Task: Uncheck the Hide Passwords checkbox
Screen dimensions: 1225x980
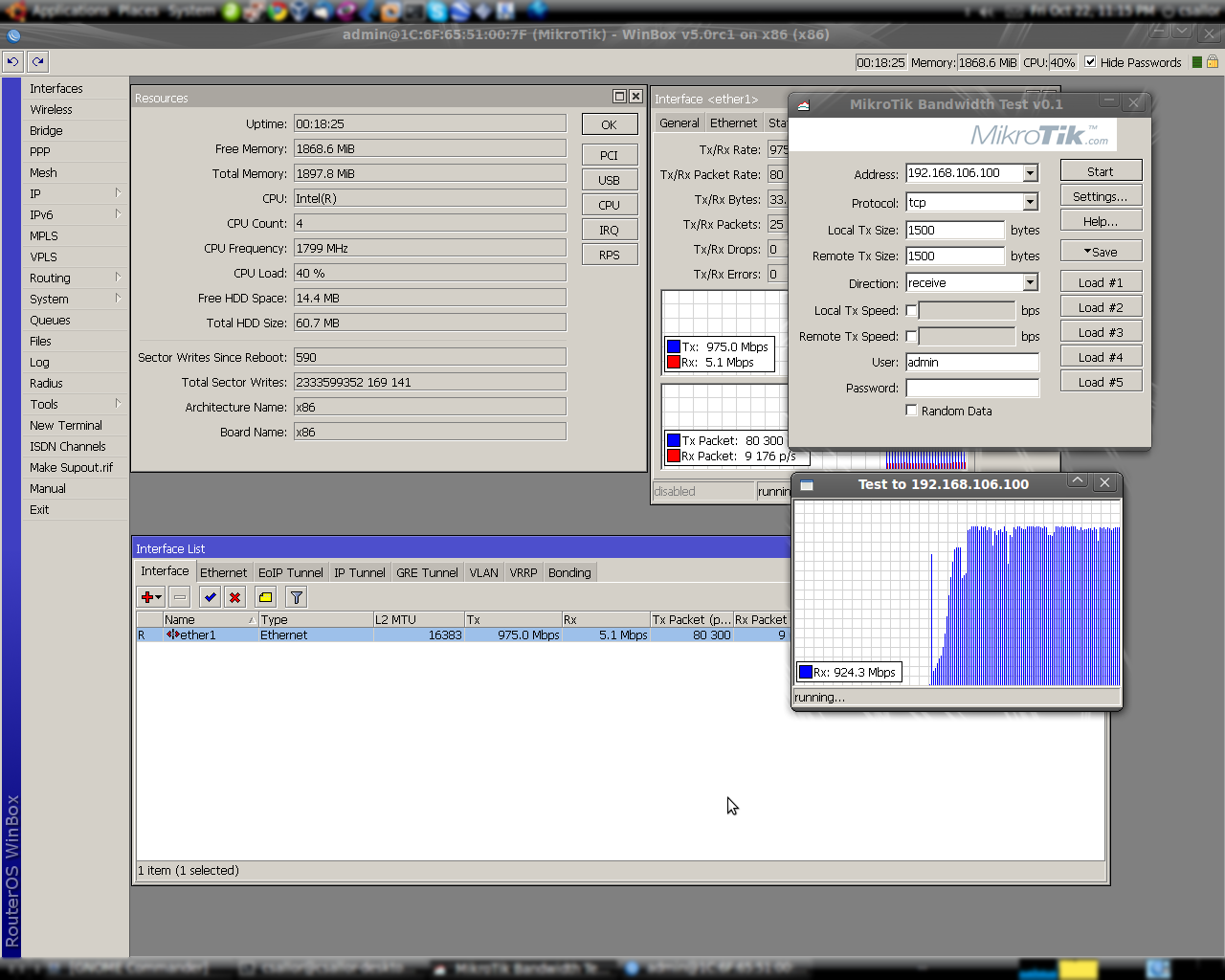Action: (x=1090, y=62)
